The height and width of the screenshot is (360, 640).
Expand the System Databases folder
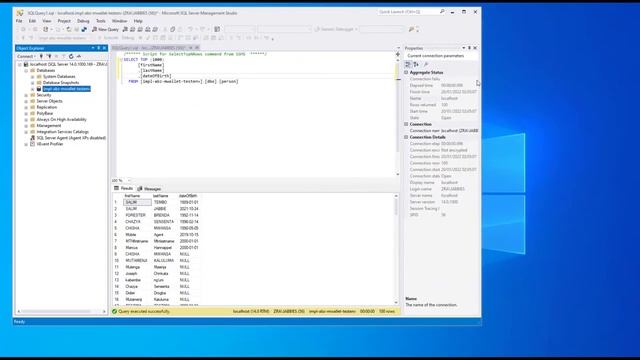[33, 77]
